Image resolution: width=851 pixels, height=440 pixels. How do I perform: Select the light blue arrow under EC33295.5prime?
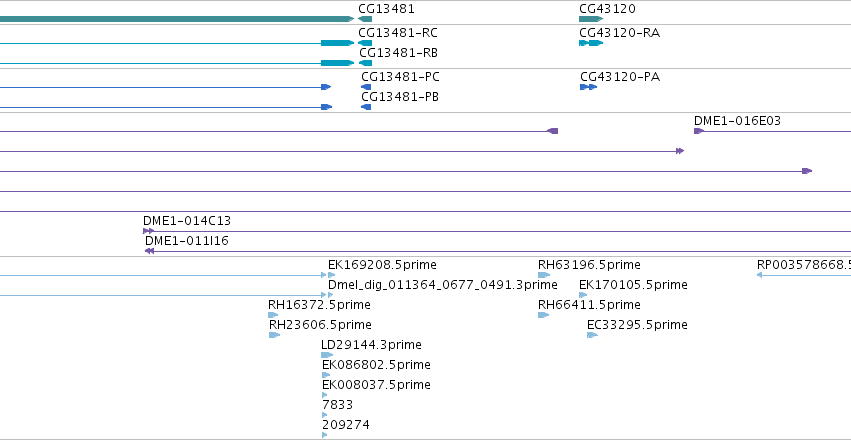click(592, 335)
